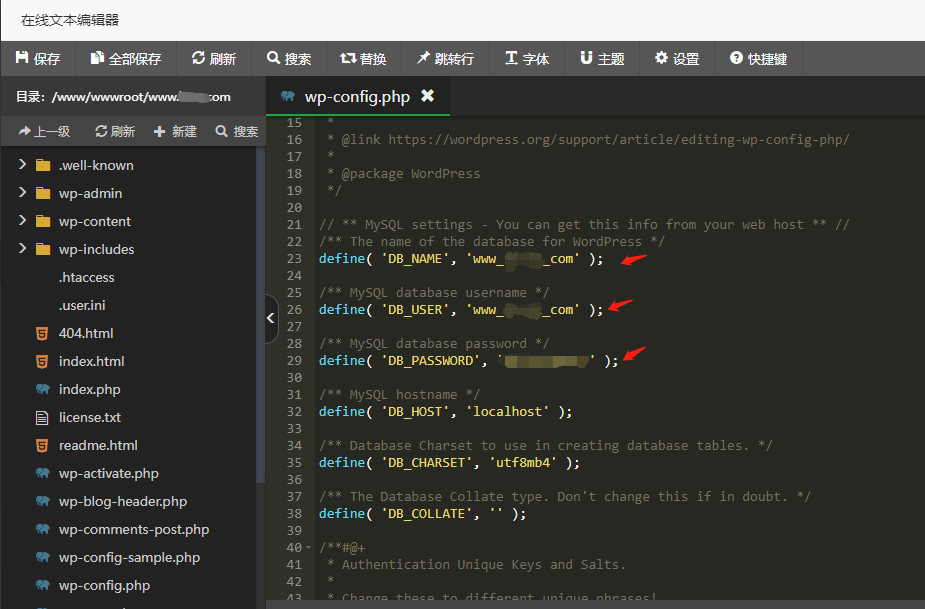Click the license.txt document icon

[x=42, y=418]
